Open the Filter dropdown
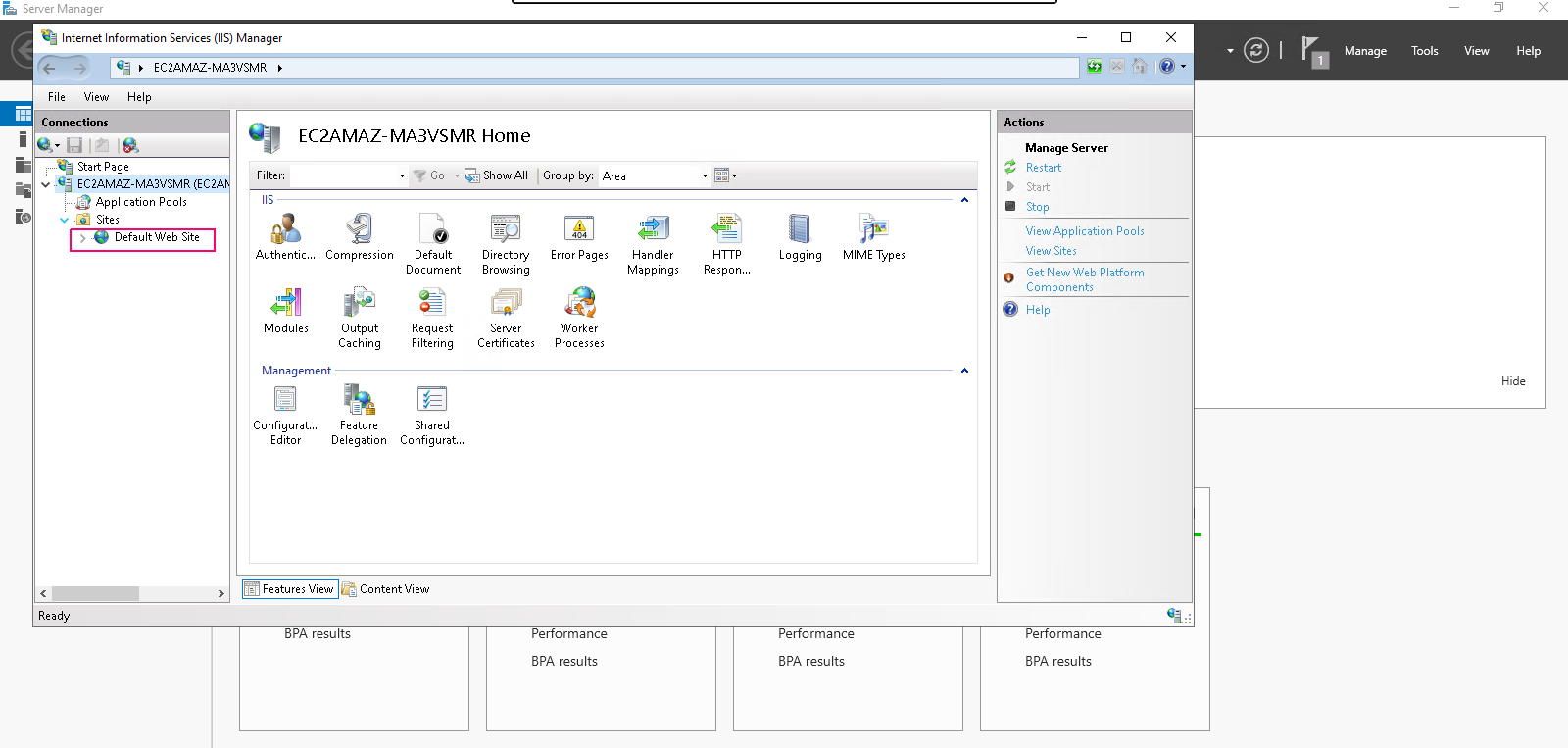1568x748 pixels. [402, 175]
